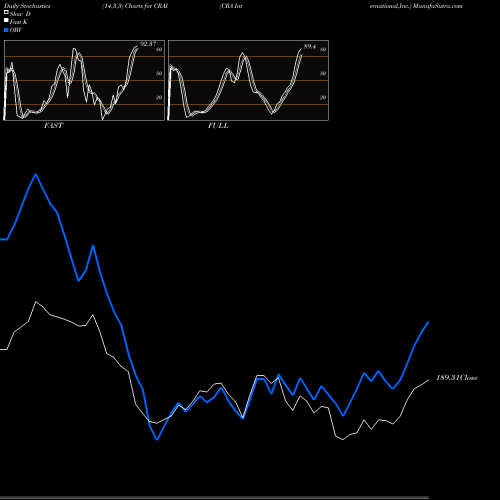This screenshot has width=500, height=500.
Task: Click the 20 axis label in FAST chart
Action: (x=159, y=97)
